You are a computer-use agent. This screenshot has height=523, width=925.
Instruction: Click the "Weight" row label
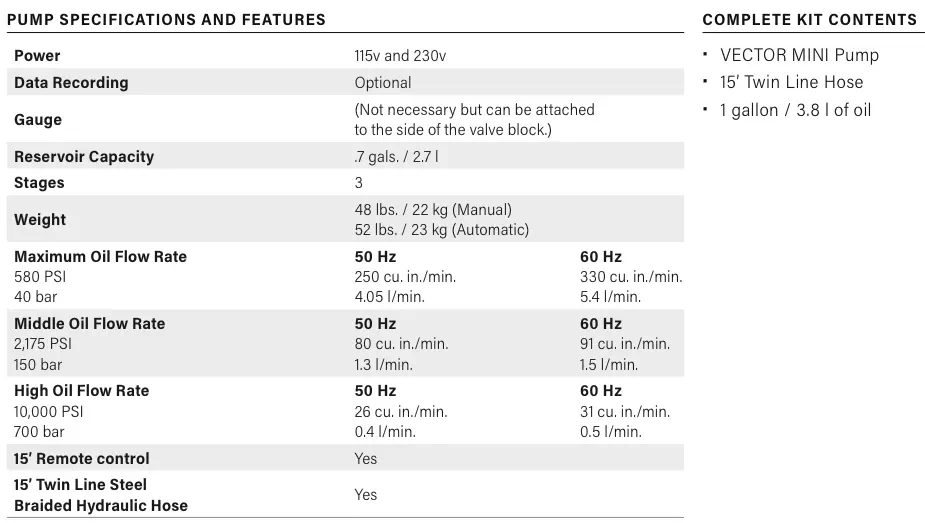point(40,219)
